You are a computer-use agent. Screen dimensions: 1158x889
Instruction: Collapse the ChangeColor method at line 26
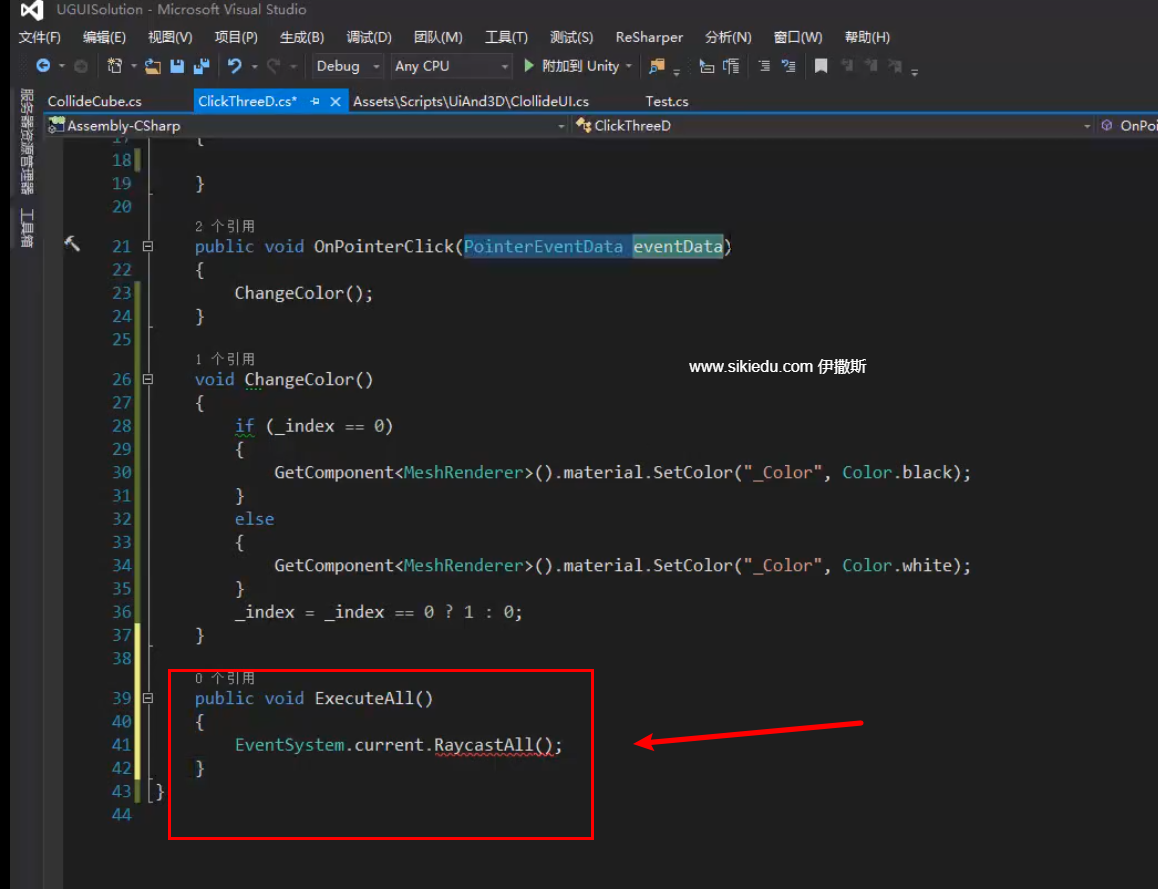click(148, 380)
